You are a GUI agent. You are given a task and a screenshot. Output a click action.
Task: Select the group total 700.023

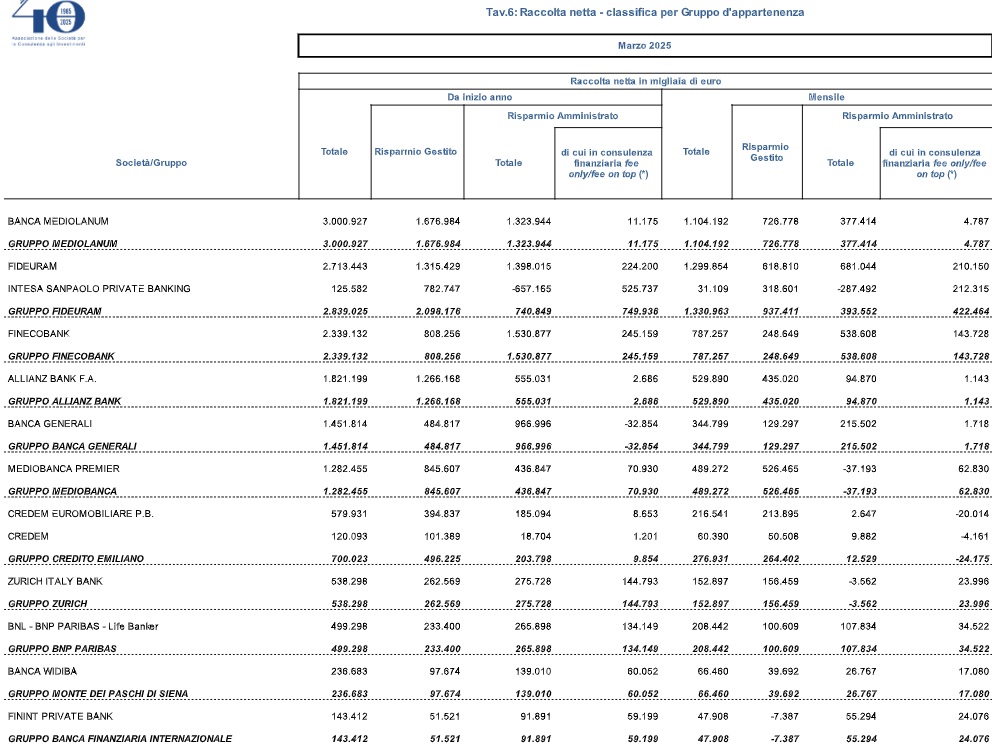point(349,559)
